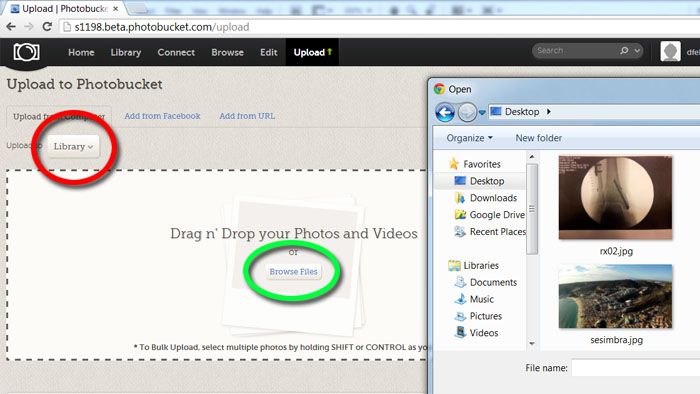Select the sesimbra.jpg thumbnail
This screenshot has height=394, width=700.
click(615, 296)
